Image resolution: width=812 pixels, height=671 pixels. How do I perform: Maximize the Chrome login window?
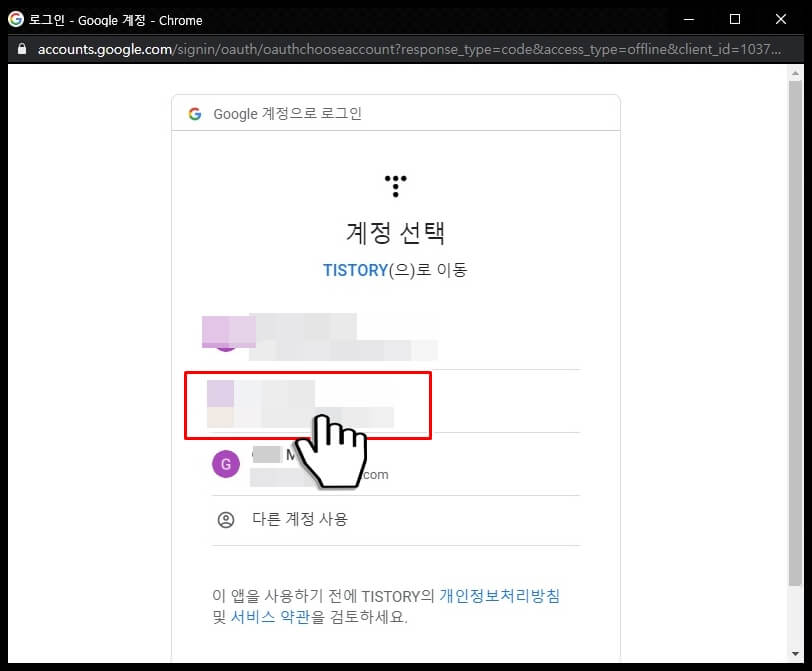[x=735, y=19]
